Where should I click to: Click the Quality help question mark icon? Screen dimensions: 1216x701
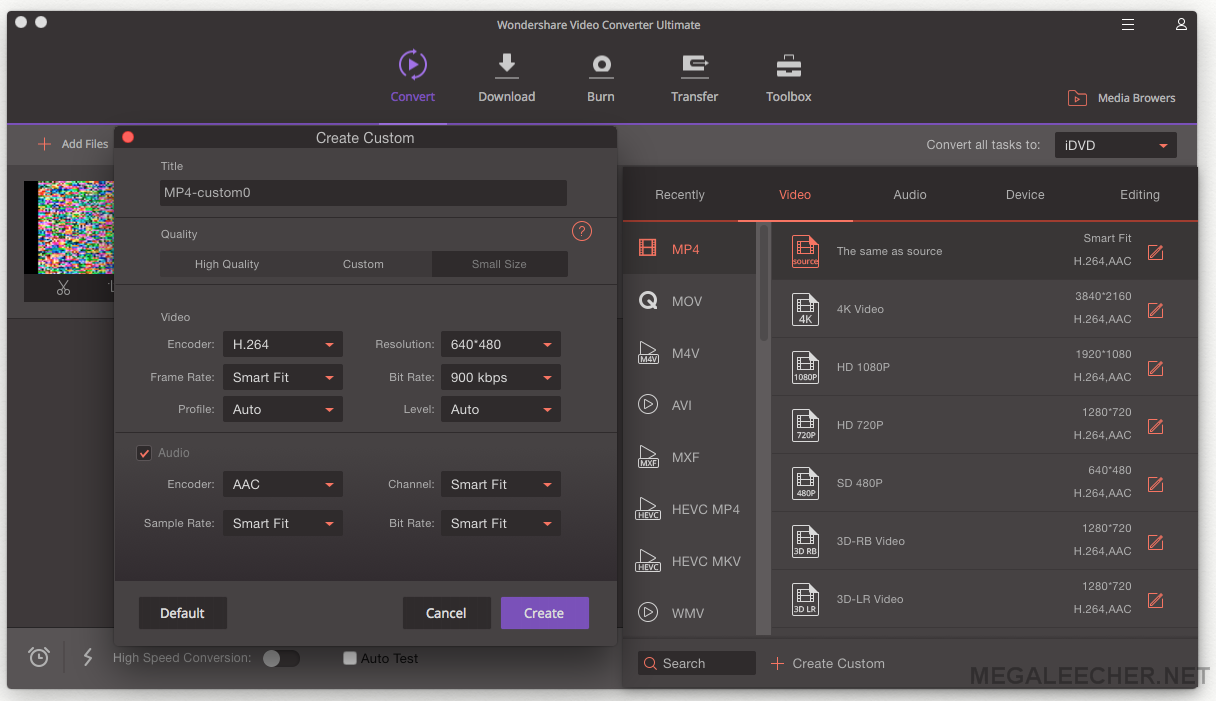point(582,232)
